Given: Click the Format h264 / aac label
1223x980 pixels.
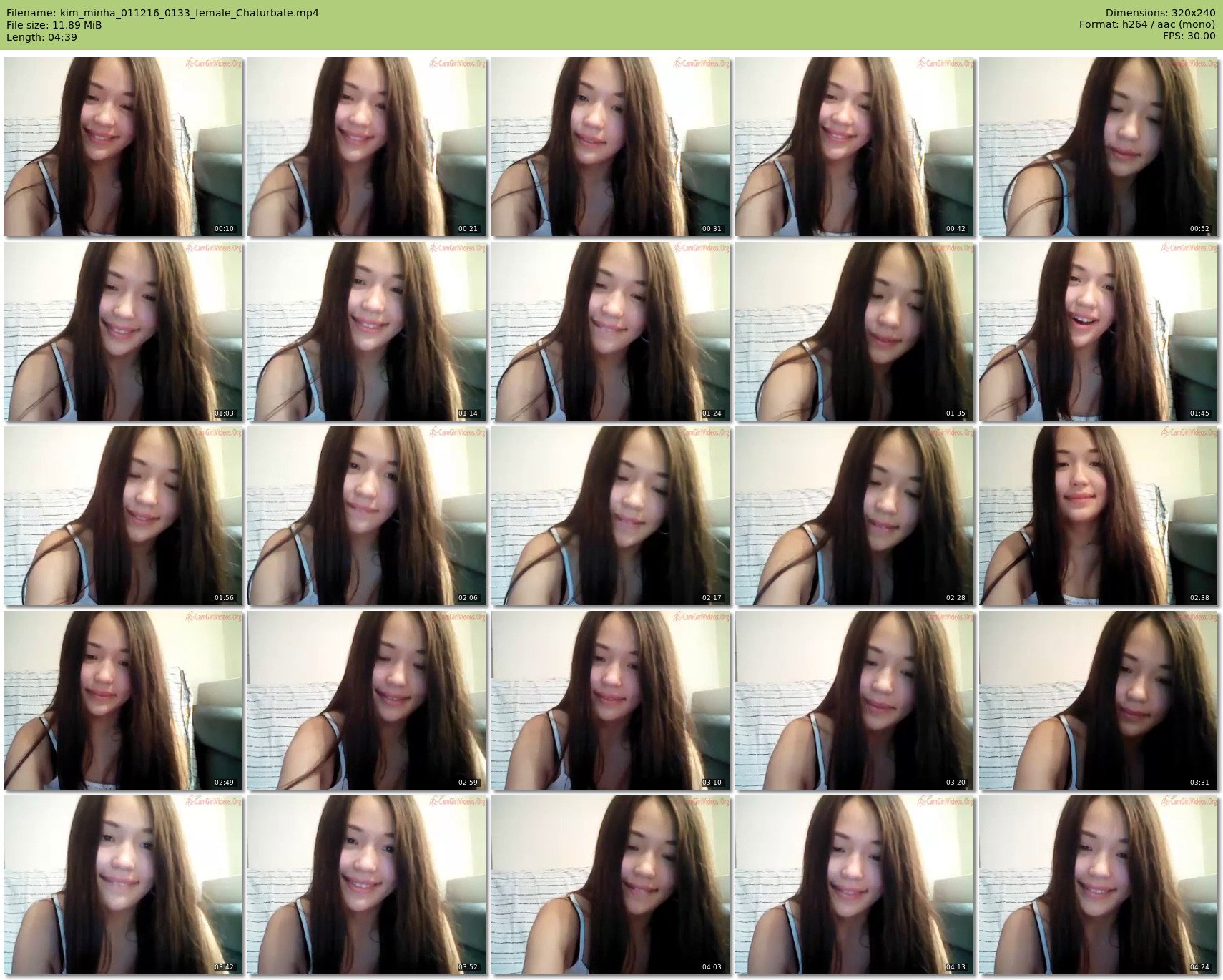Looking at the screenshot, I should coord(1147,25).
